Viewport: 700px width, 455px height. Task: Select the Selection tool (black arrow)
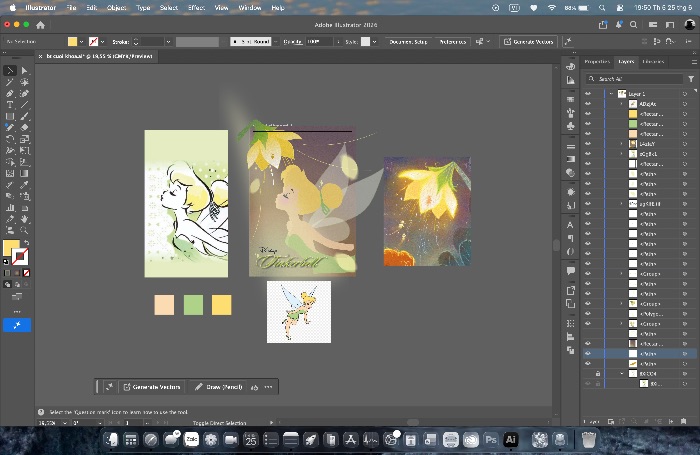point(10,71)
